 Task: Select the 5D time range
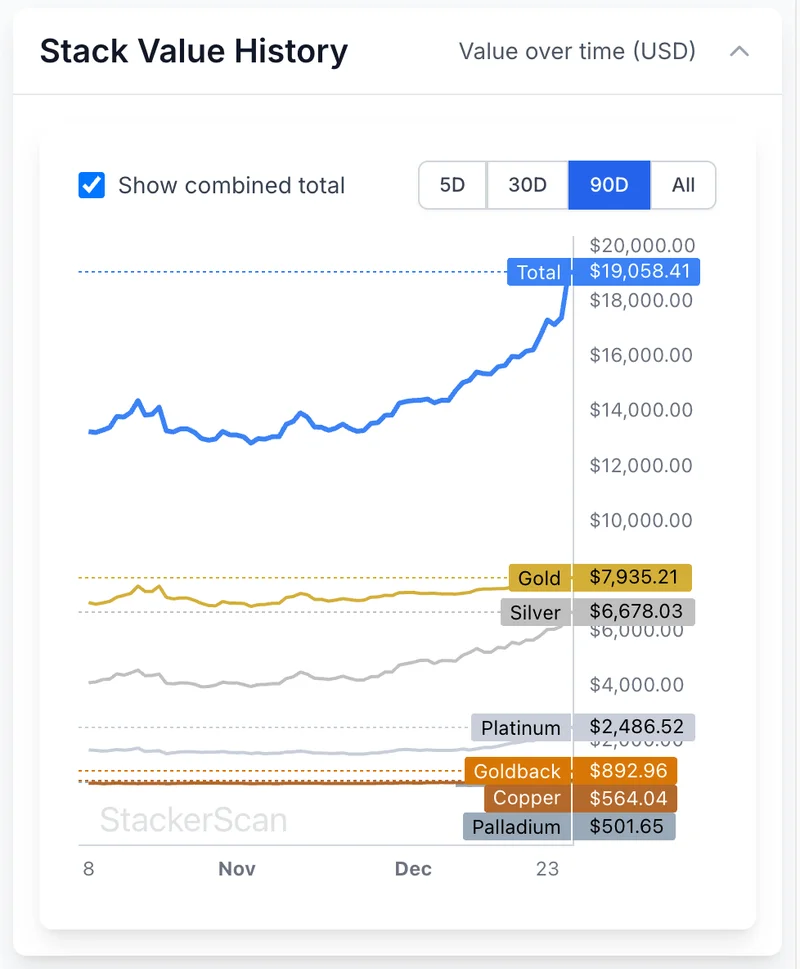452,185
